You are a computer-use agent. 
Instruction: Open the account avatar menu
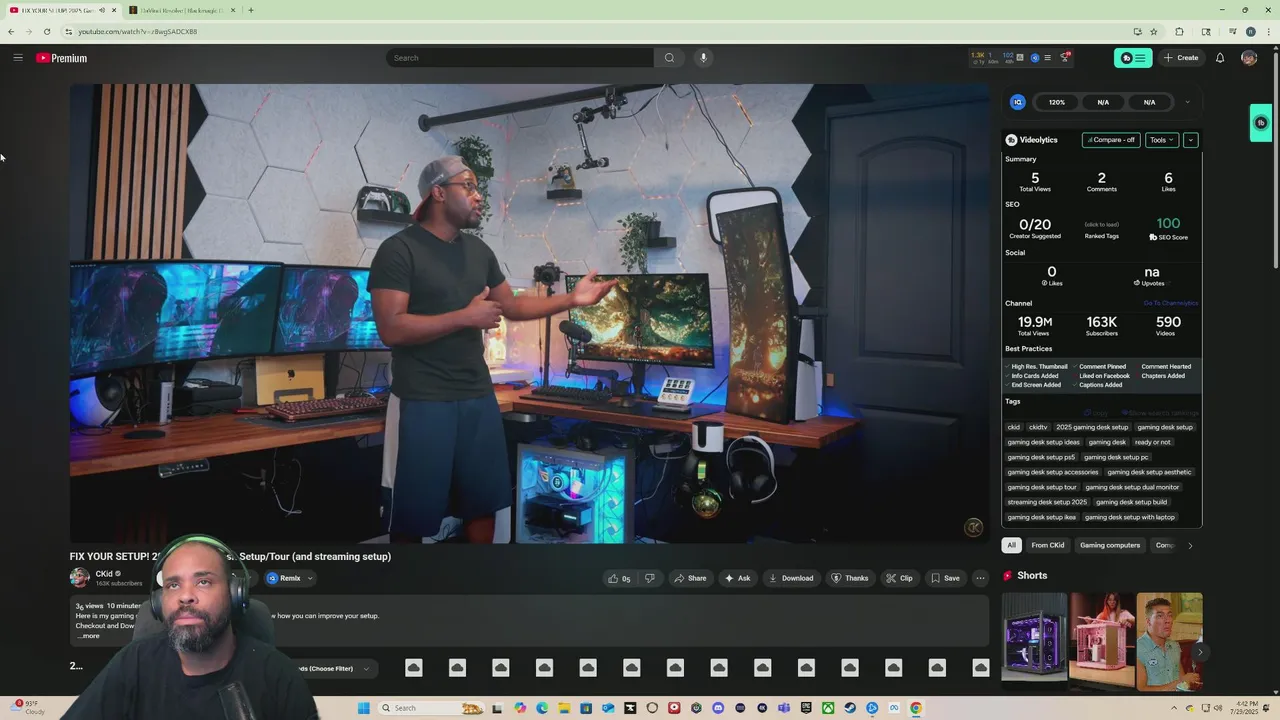(x=1249, y=58)
